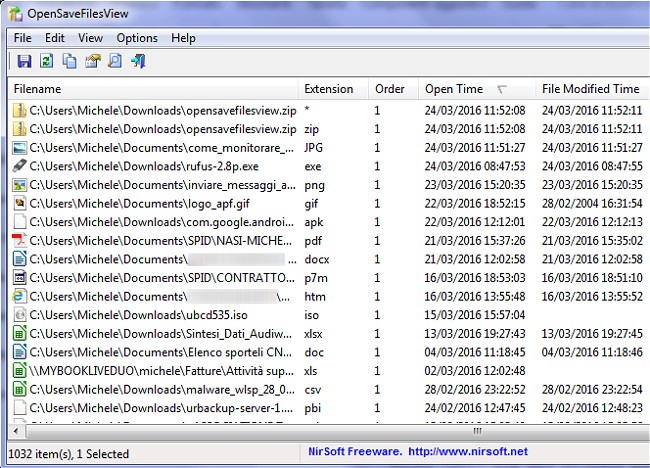Click the '1032 item(s), 1 Selected' status text

click(x=69, y=454)
